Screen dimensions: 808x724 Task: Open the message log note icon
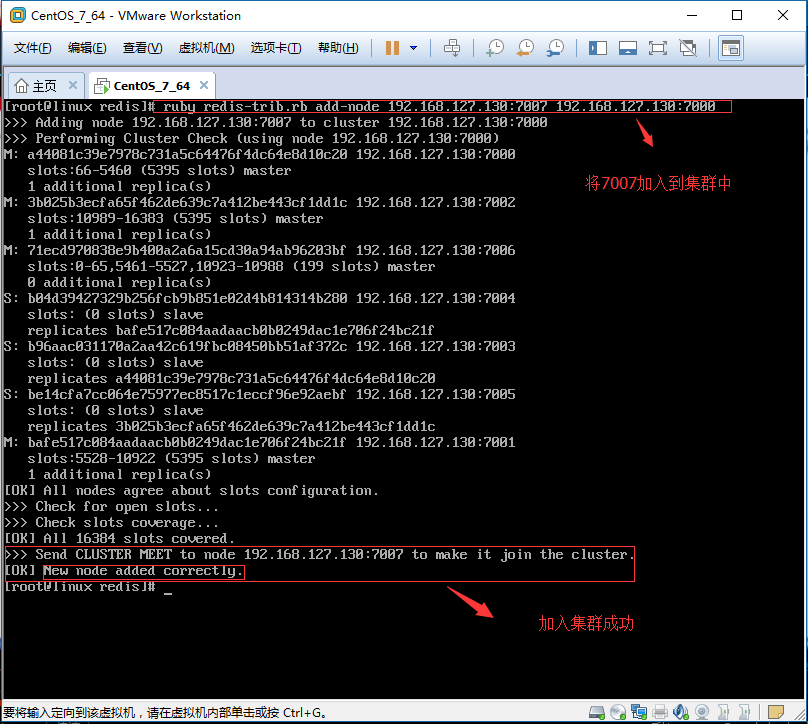[x=776, y=712]
